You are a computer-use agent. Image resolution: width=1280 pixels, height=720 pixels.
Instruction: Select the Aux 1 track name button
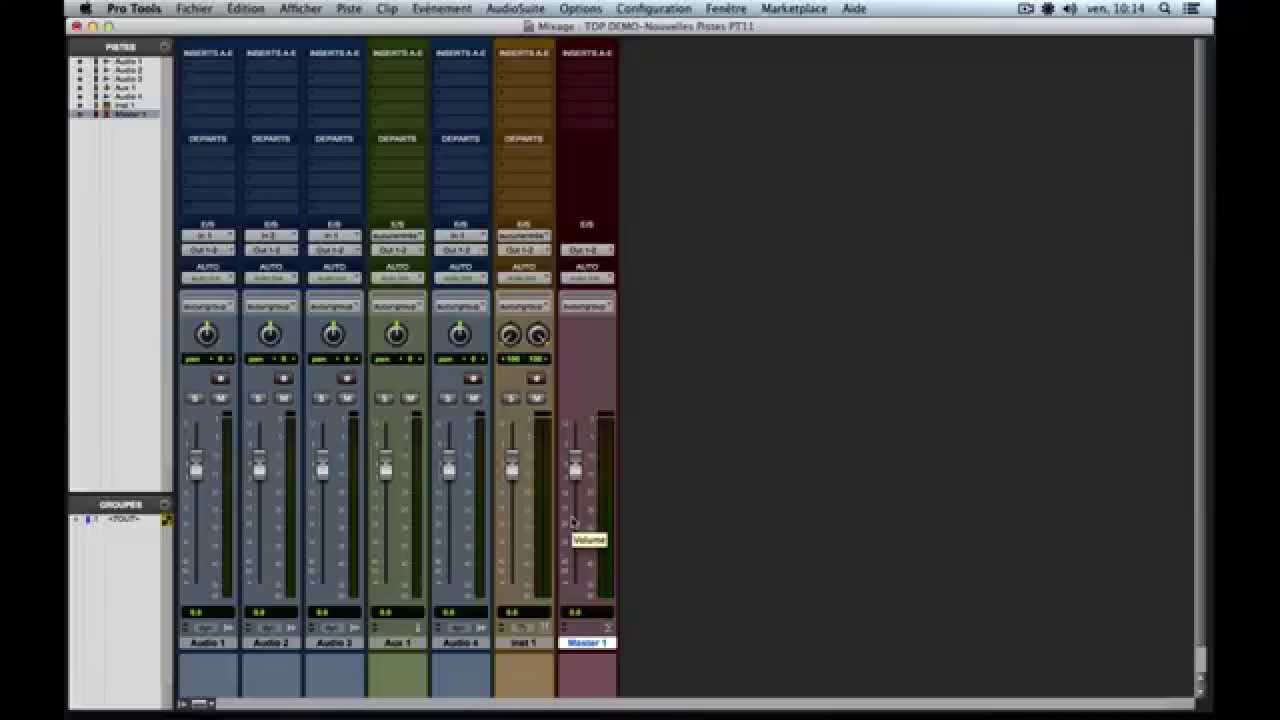point(396,643)
